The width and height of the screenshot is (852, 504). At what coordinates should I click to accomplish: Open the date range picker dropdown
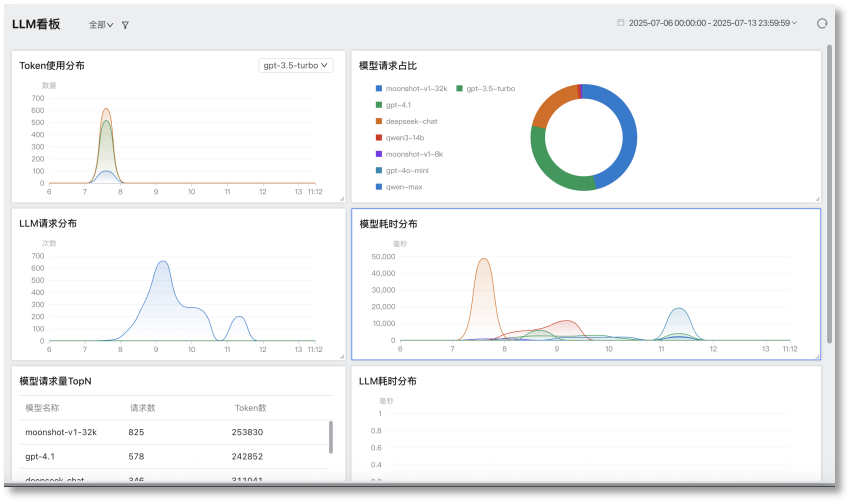[712, 22]
